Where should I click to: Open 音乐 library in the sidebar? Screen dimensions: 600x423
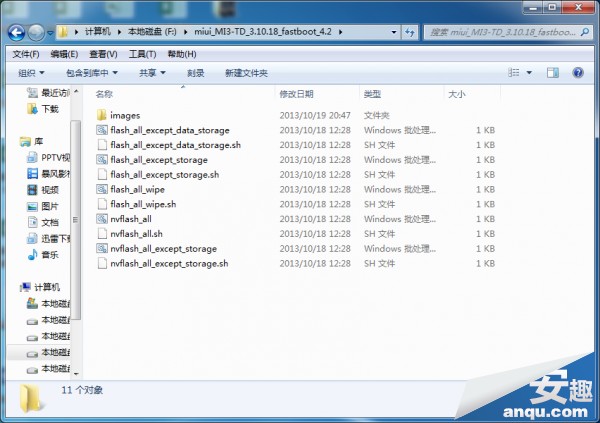(x=43, y=255)
